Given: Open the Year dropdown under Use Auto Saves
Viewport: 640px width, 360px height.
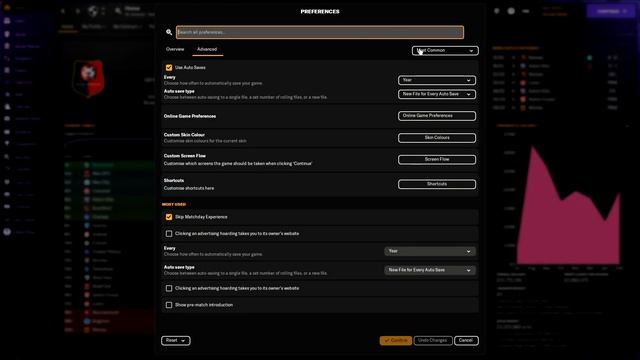Looking at the screenshot, I should tap(437, 80).
